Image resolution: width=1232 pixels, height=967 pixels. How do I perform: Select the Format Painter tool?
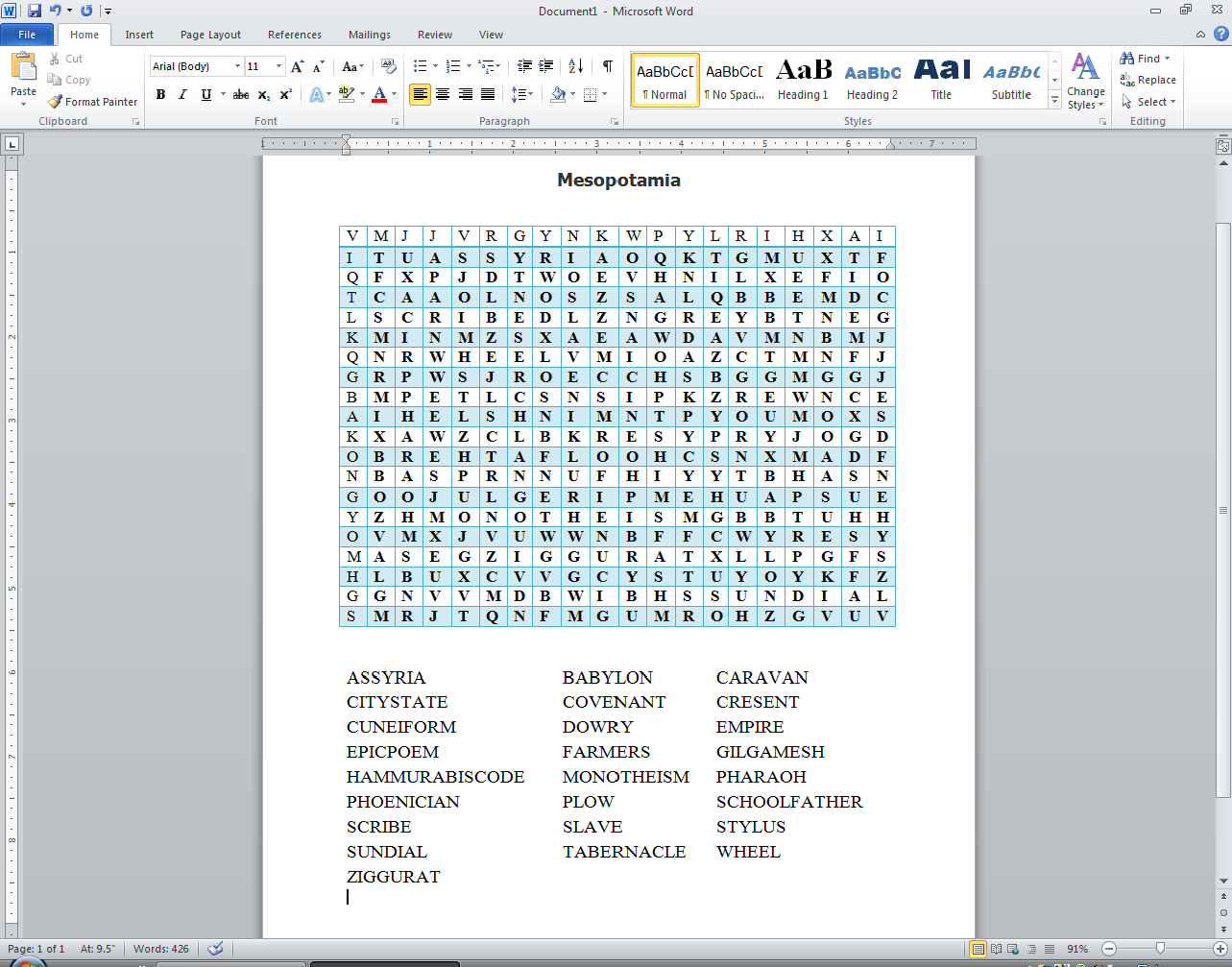[92, 102]
